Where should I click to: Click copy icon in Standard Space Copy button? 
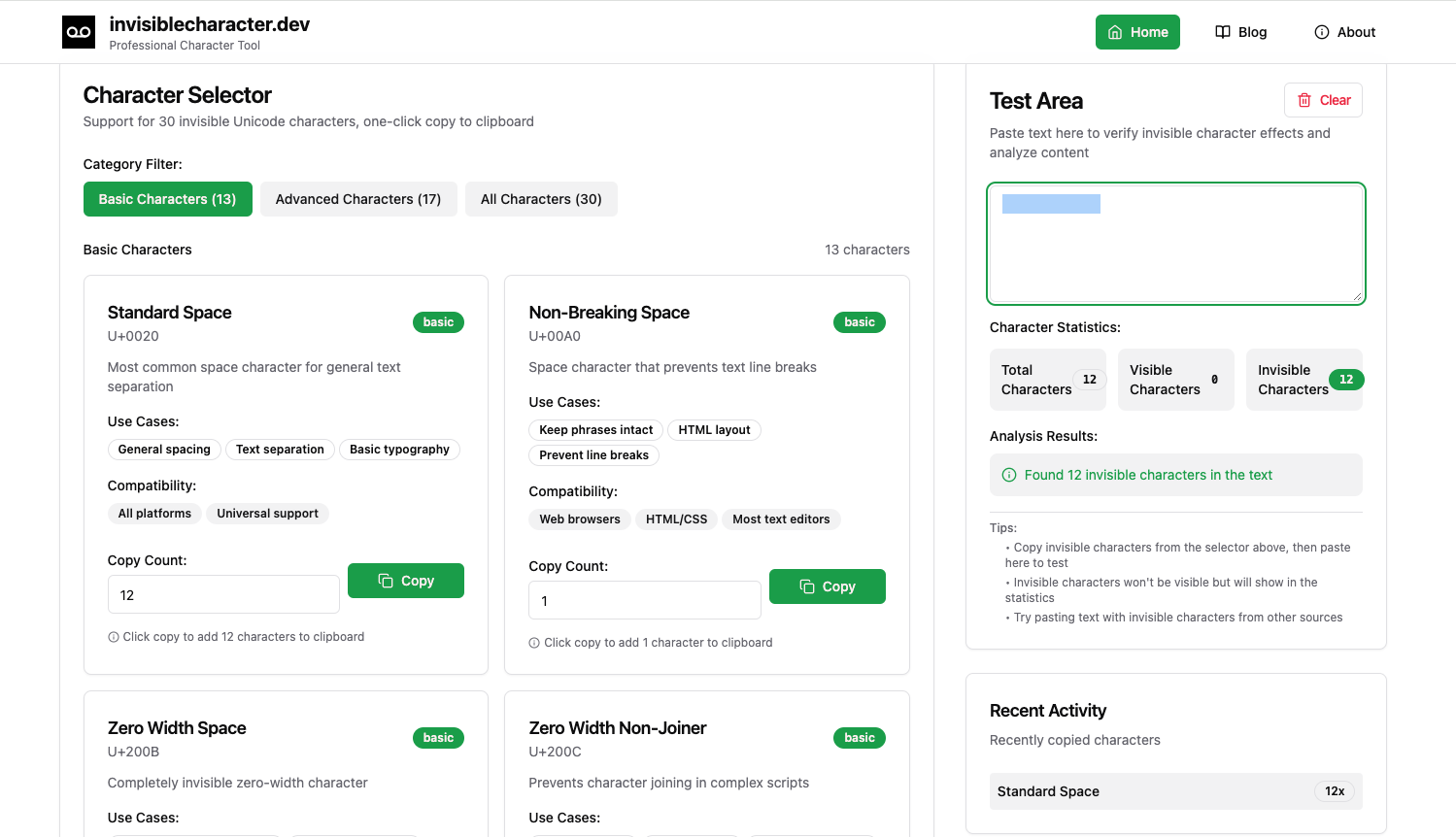[386, 581]
